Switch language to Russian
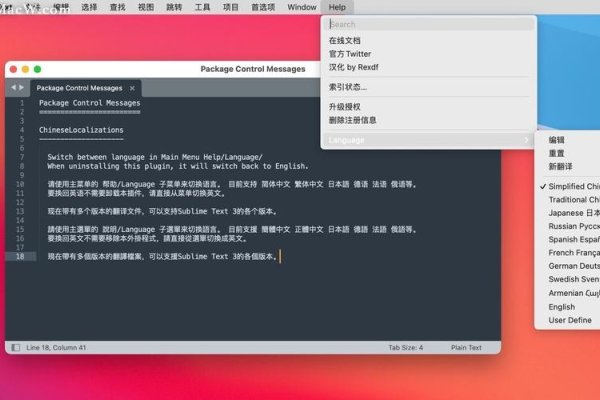The image size is (600, 400). coord(567,226)
